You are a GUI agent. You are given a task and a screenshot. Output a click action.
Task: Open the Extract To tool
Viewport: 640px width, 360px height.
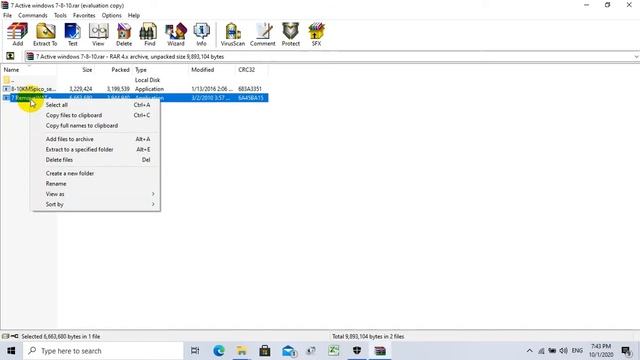pos(45,34)
